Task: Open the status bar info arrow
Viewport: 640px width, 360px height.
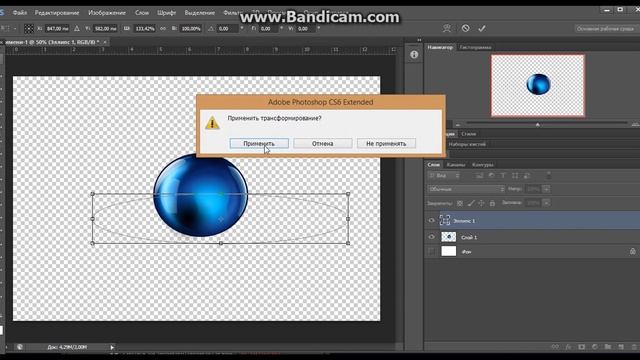Action: point(112,347)
